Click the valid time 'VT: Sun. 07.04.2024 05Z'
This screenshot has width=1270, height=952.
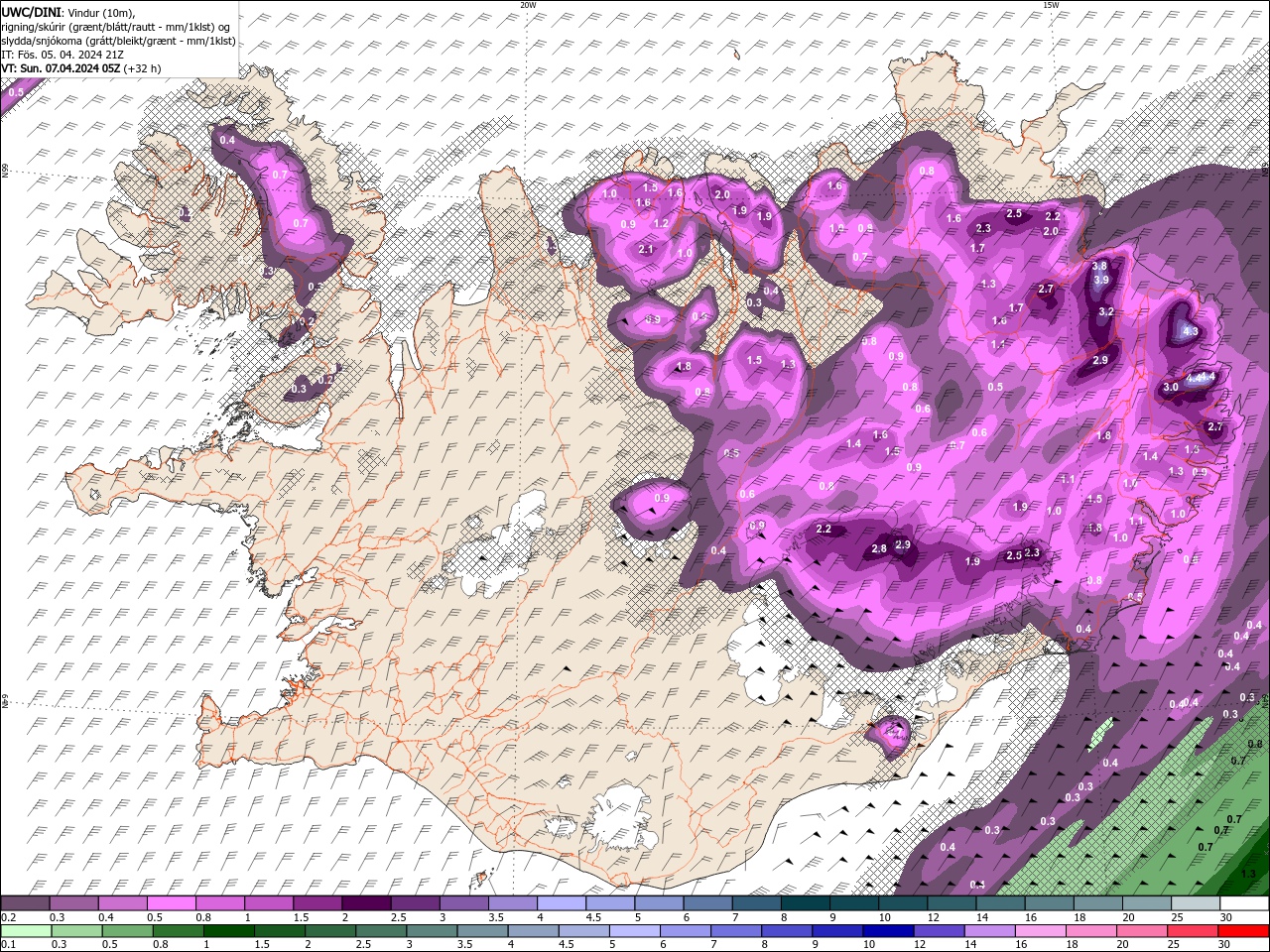click(61, 67)
